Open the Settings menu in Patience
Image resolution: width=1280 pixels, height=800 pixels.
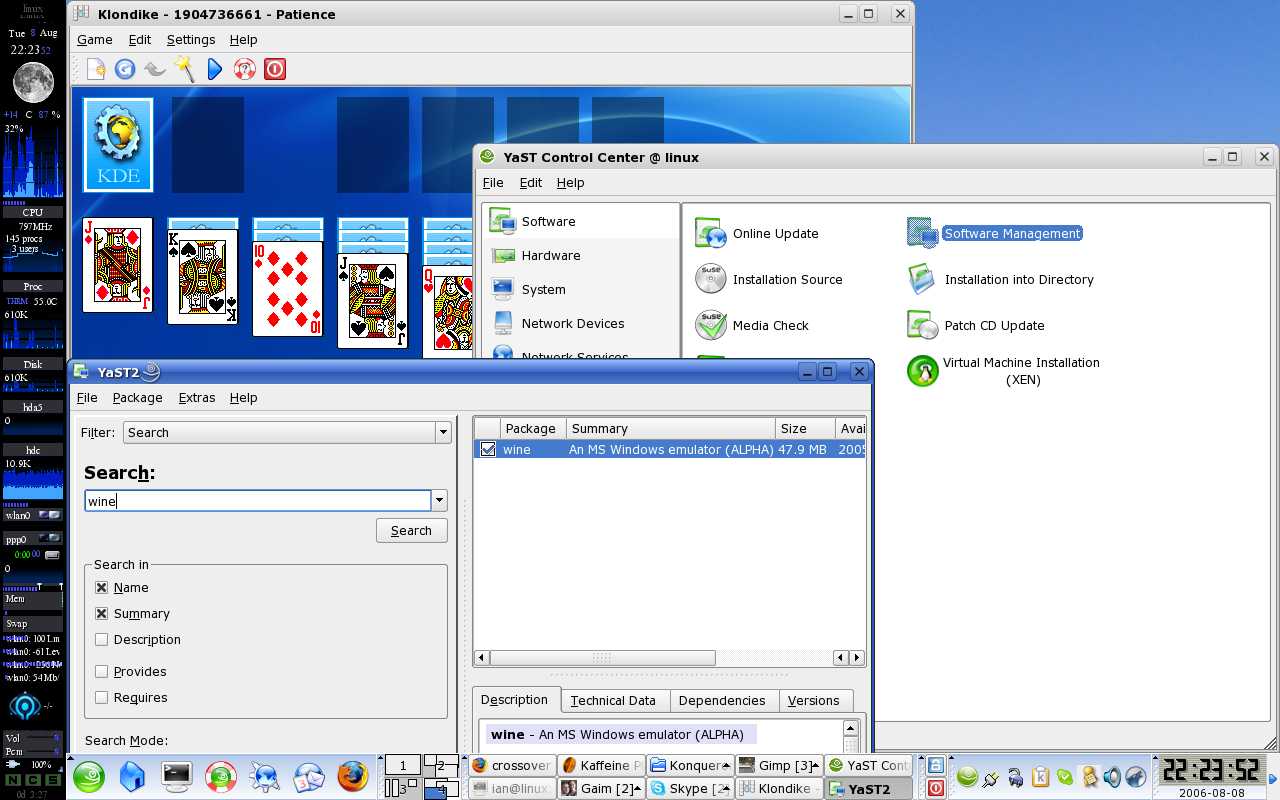point(191,40)
